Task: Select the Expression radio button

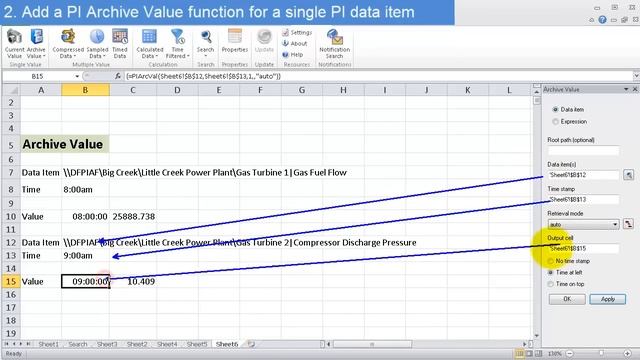Action: [x=555, y=122]
